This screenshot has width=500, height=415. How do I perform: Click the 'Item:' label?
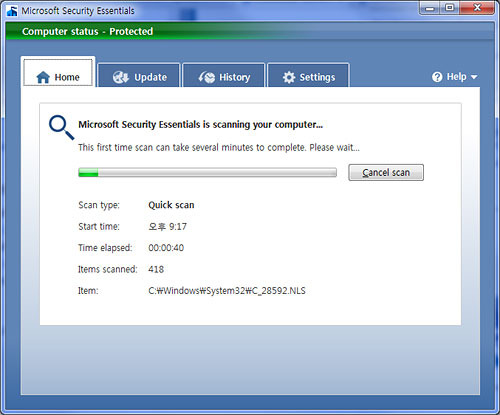coord(88,291)
